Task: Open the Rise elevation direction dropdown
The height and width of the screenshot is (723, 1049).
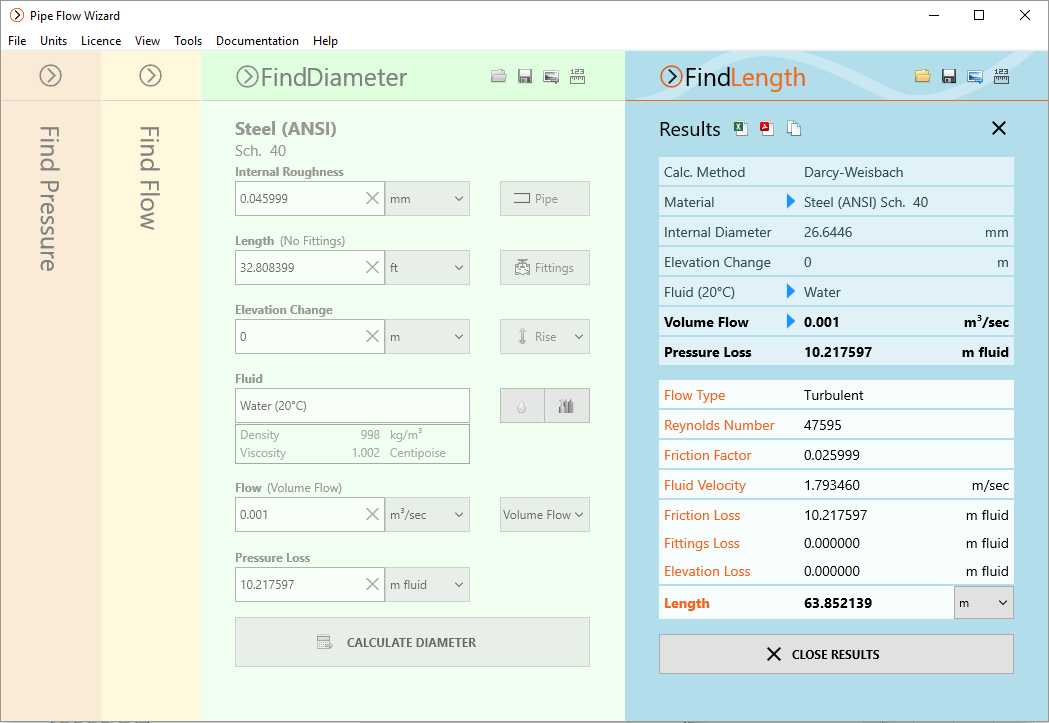Action: [x=545, y=336]
